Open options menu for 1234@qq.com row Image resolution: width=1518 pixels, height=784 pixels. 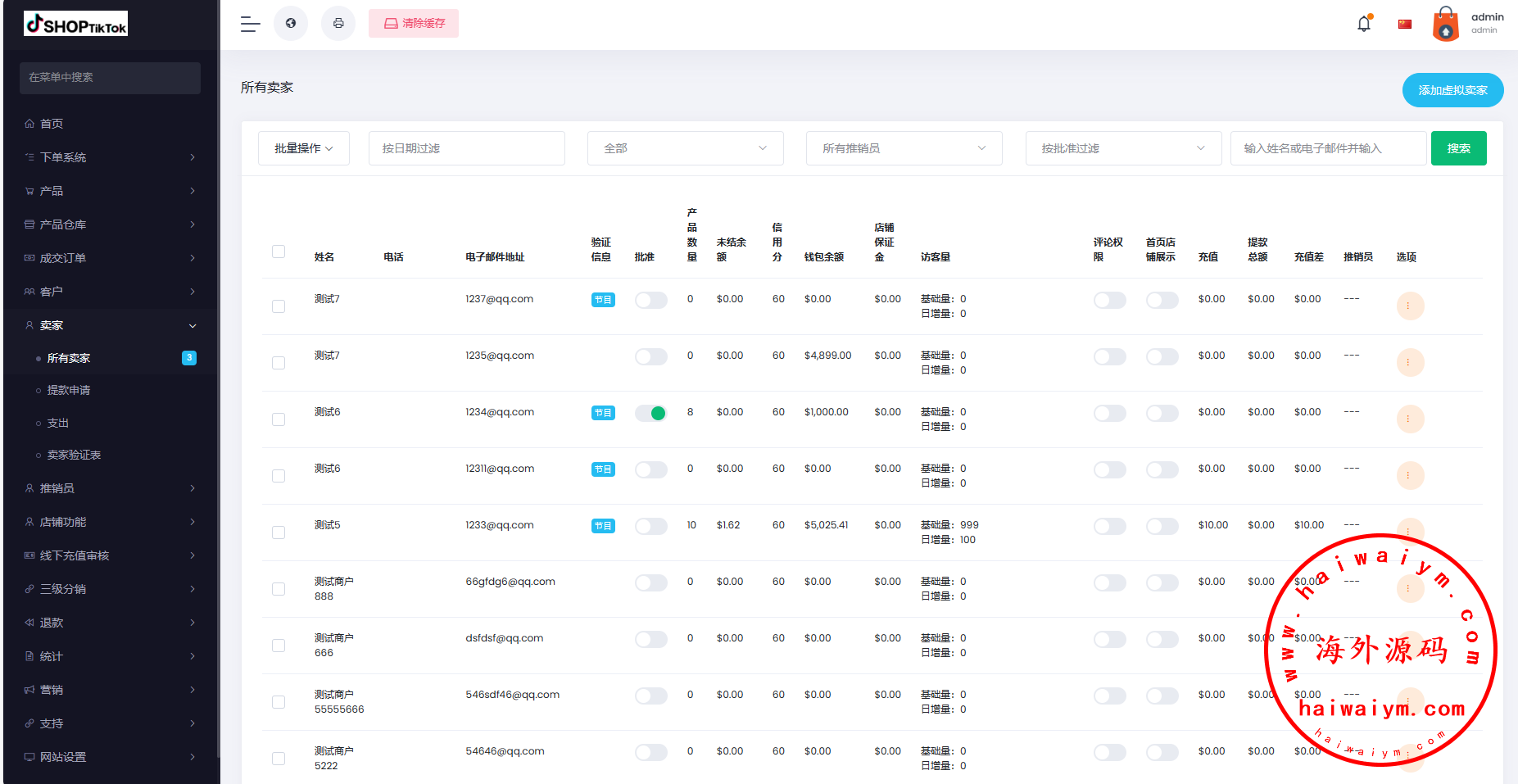tap(1410, 419)
